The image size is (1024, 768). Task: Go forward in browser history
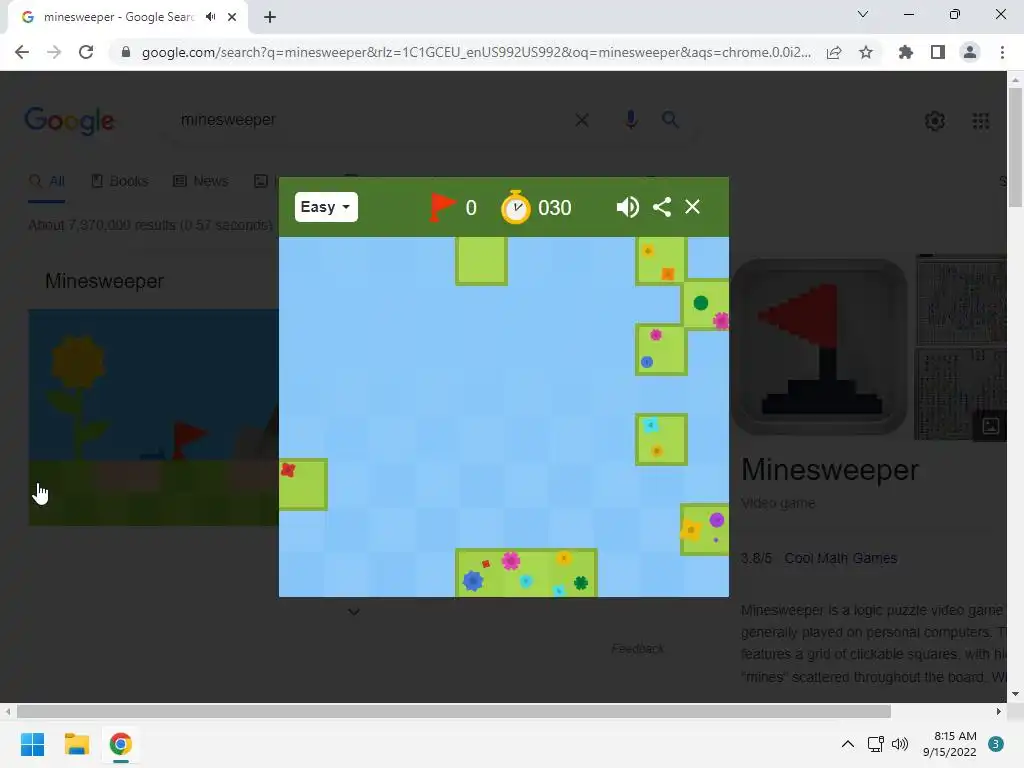(x=54, y=52)
